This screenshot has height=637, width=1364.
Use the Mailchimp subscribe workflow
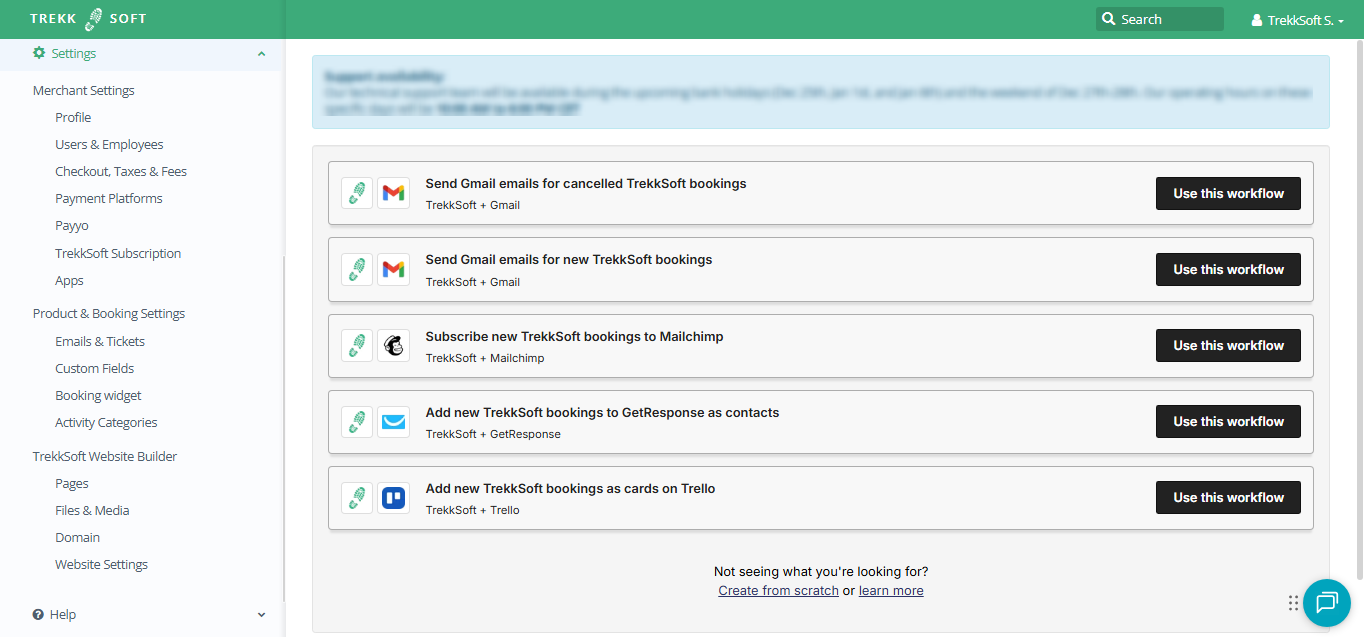[x=1227, y=346]
